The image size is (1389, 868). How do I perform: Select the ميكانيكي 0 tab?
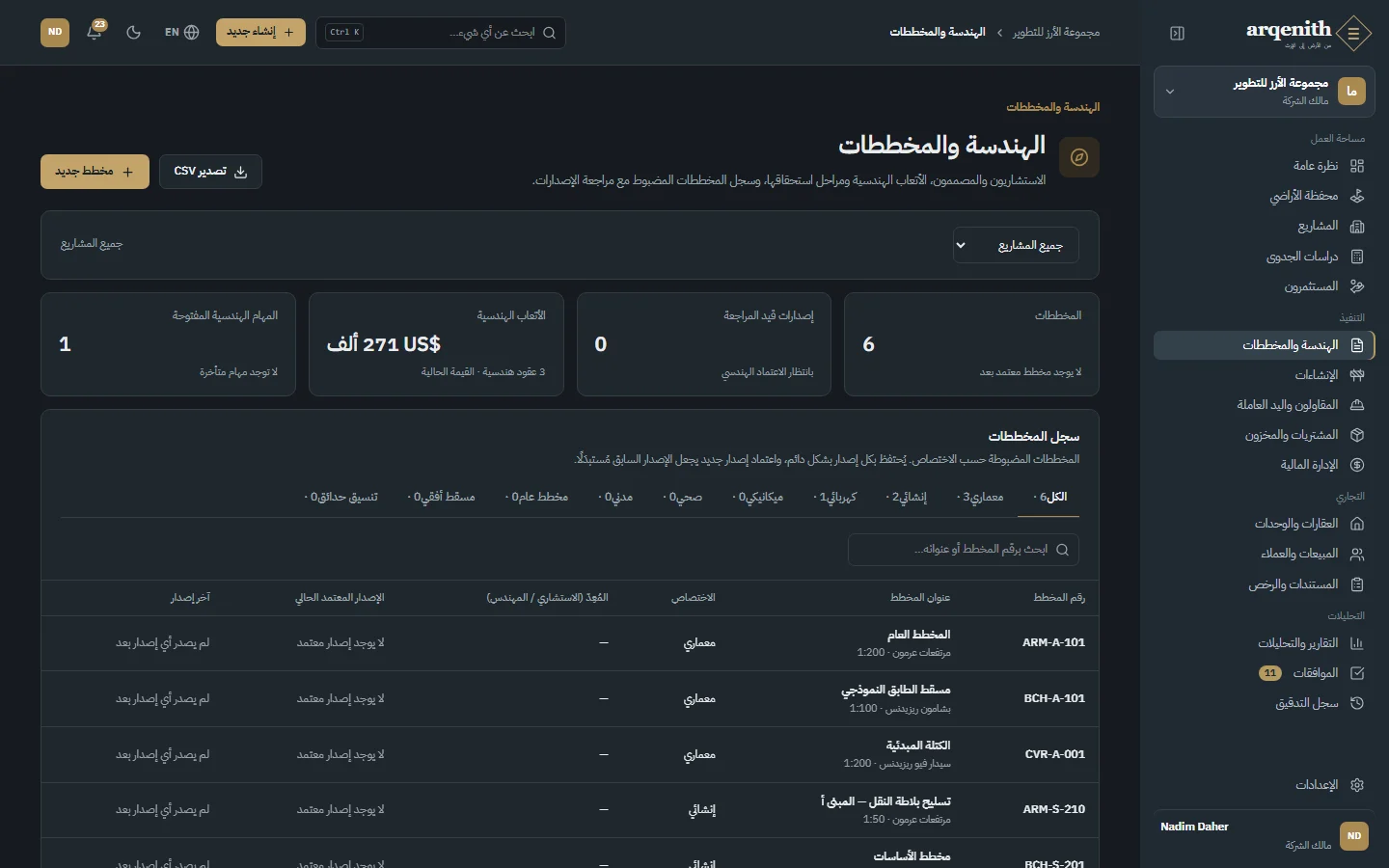pyautogui.click(x=758, y=498)
